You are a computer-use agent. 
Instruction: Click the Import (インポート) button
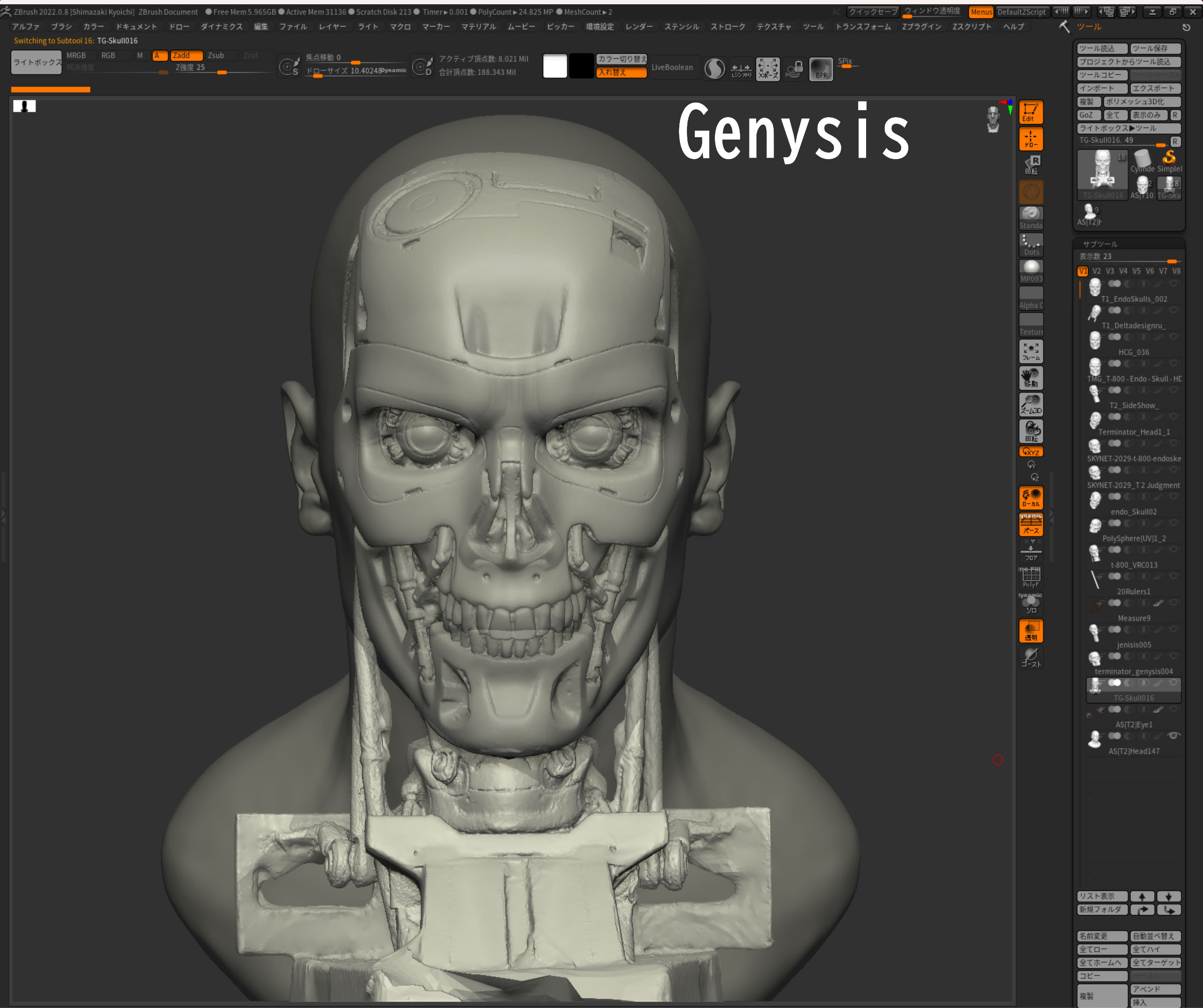[x=1102, y=88]
